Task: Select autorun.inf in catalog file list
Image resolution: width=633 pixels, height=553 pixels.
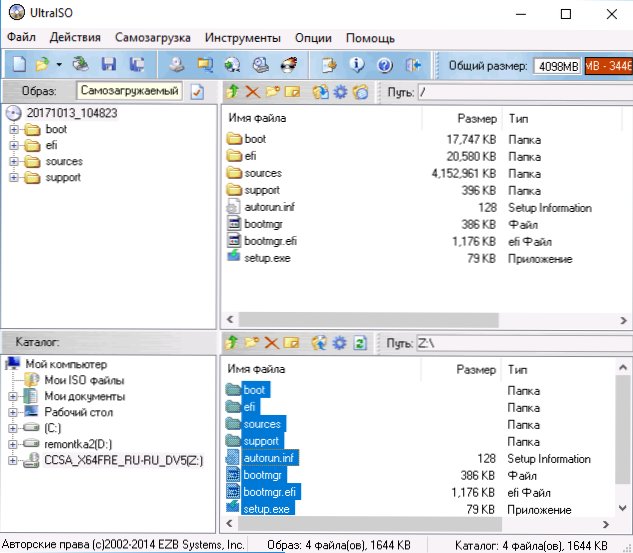Action: point(269,458)
